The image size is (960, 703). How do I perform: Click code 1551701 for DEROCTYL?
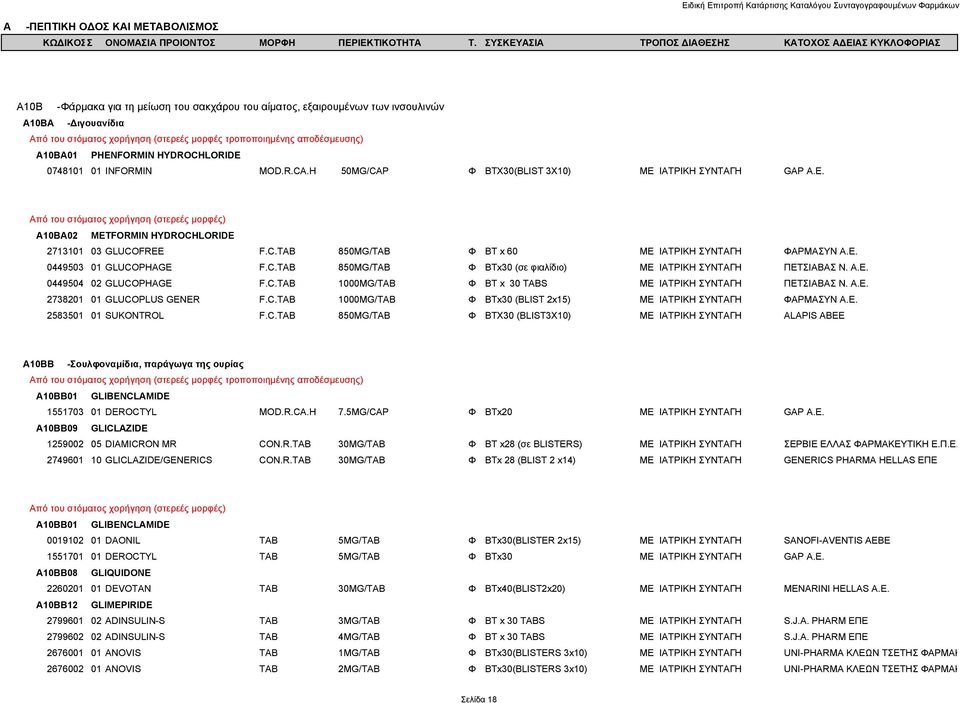tap(65, 557)
